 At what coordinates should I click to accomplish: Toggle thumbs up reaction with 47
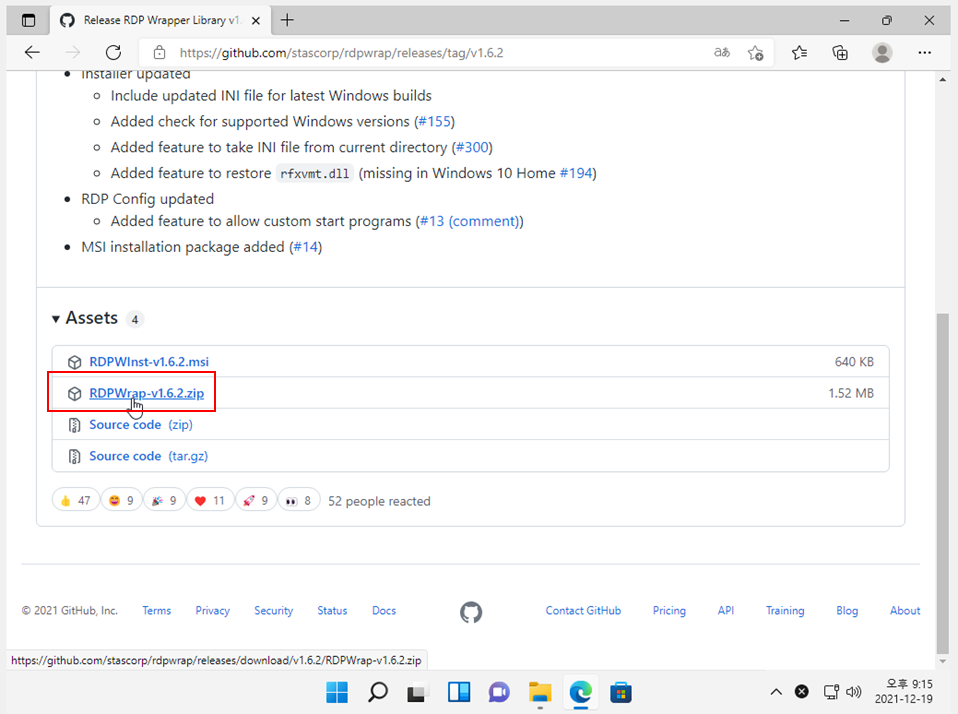point(75,501)
